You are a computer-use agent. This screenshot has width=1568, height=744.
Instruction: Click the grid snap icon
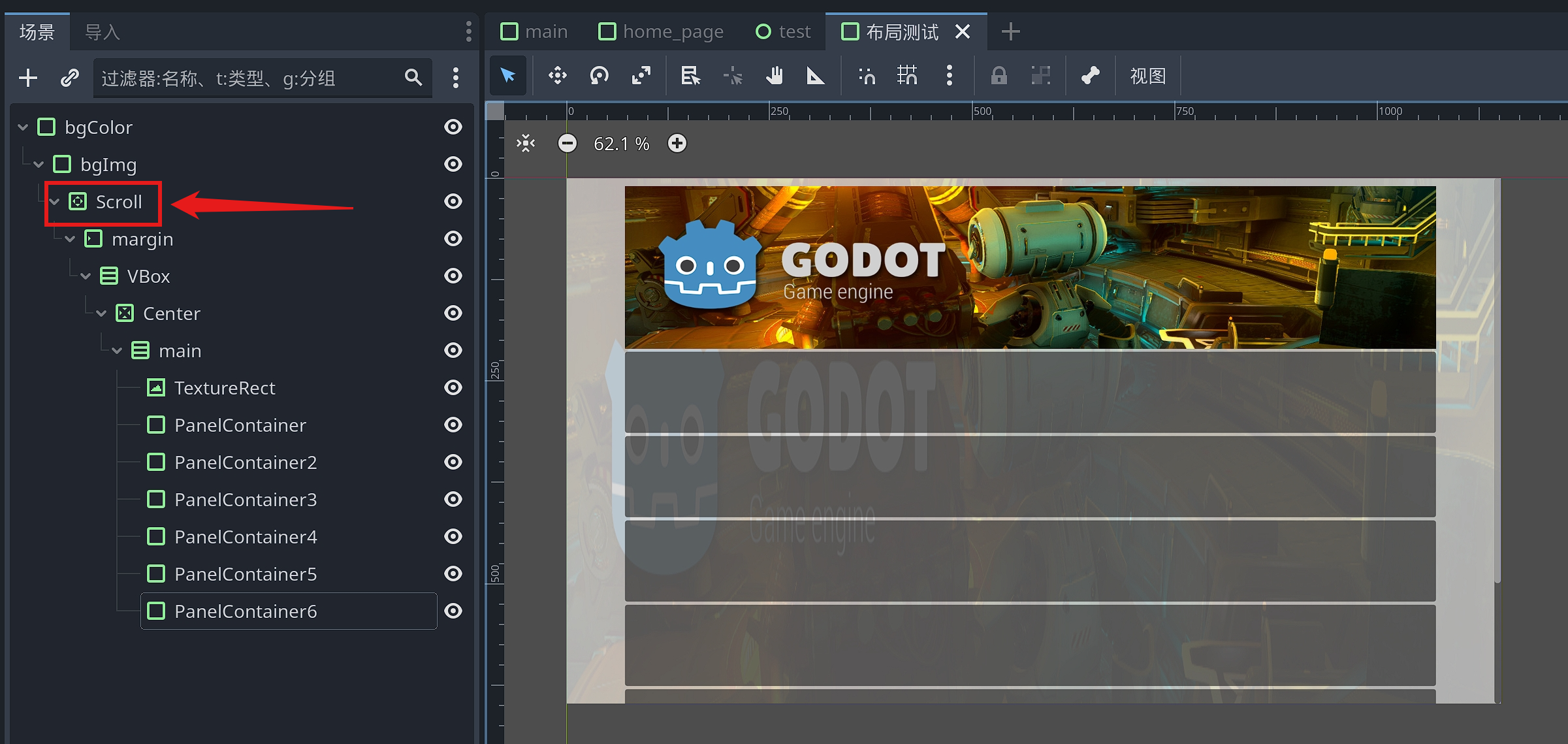click(907, 76)
